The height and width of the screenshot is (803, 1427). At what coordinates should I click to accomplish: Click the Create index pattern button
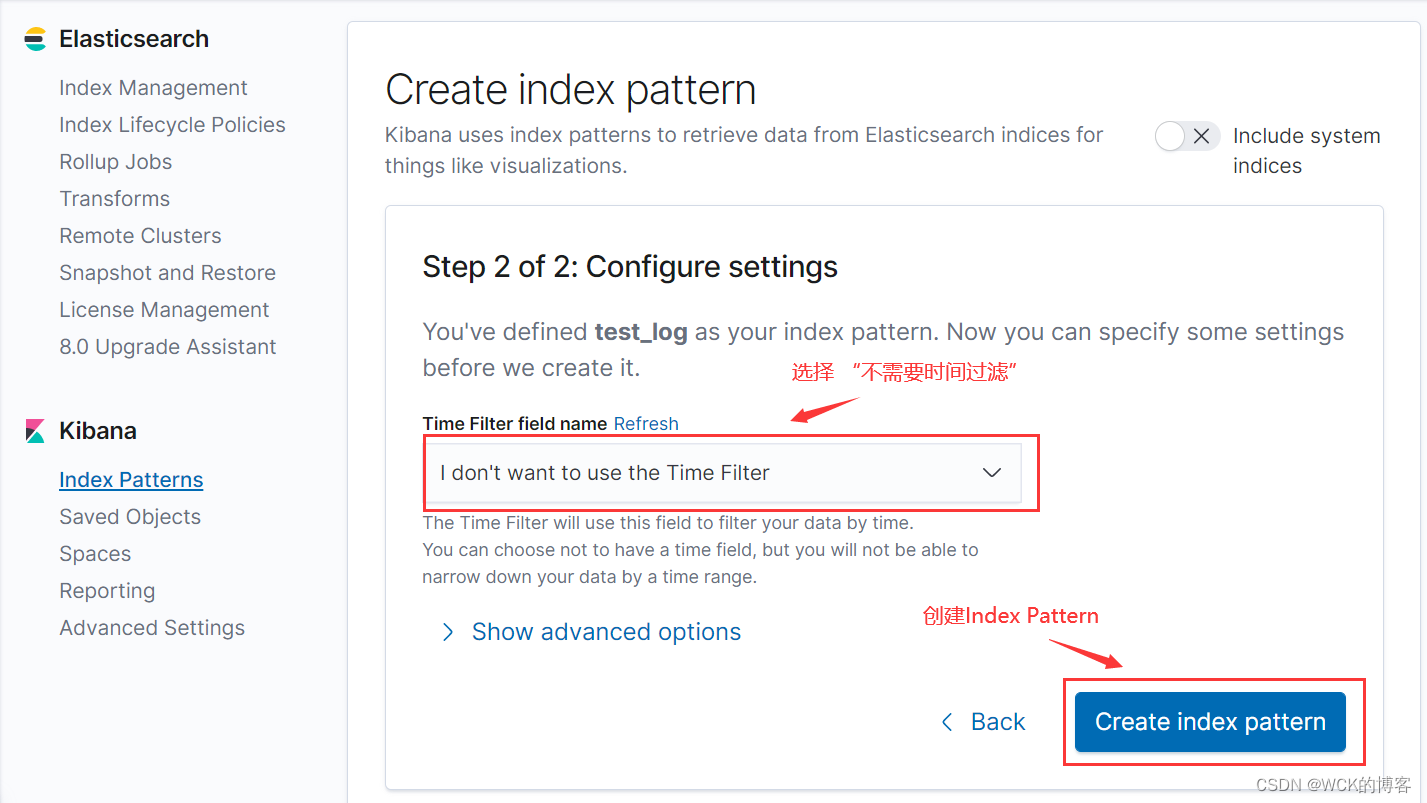tap(1210, 722)
